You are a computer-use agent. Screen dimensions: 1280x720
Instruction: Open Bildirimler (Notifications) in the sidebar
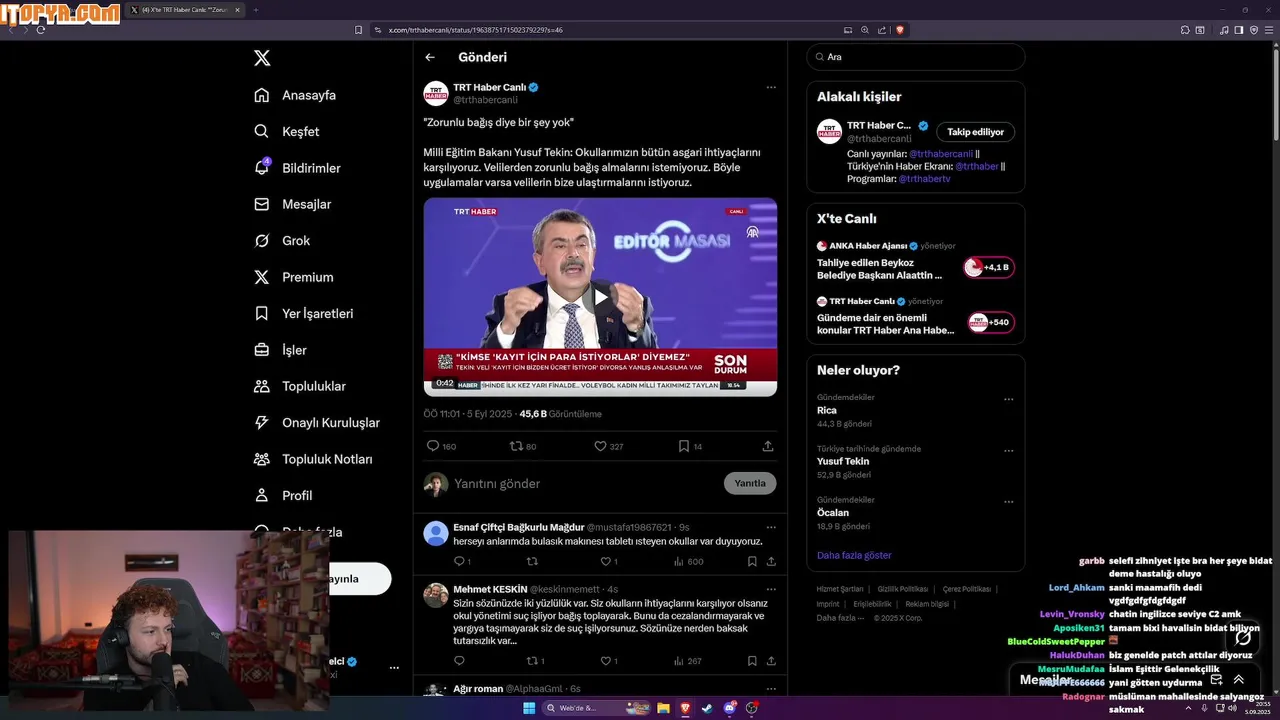tap(297, 168)
